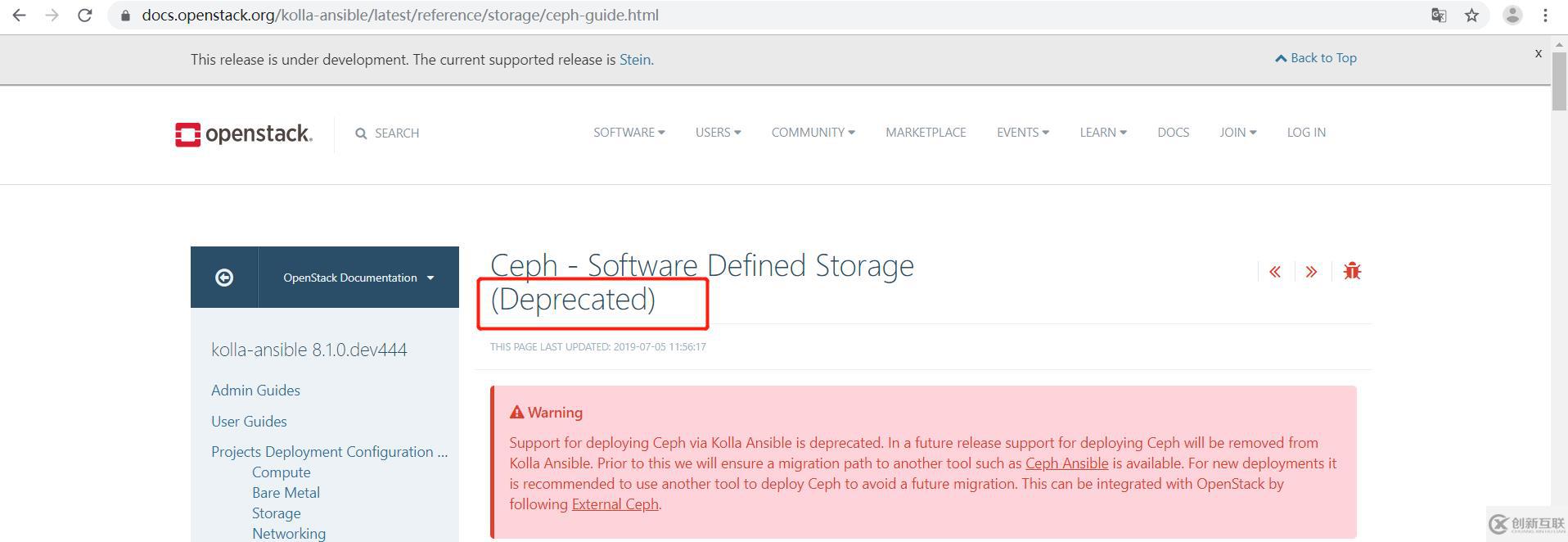
Task: Click the SEARCH field
Action: [x=397, y=133]
